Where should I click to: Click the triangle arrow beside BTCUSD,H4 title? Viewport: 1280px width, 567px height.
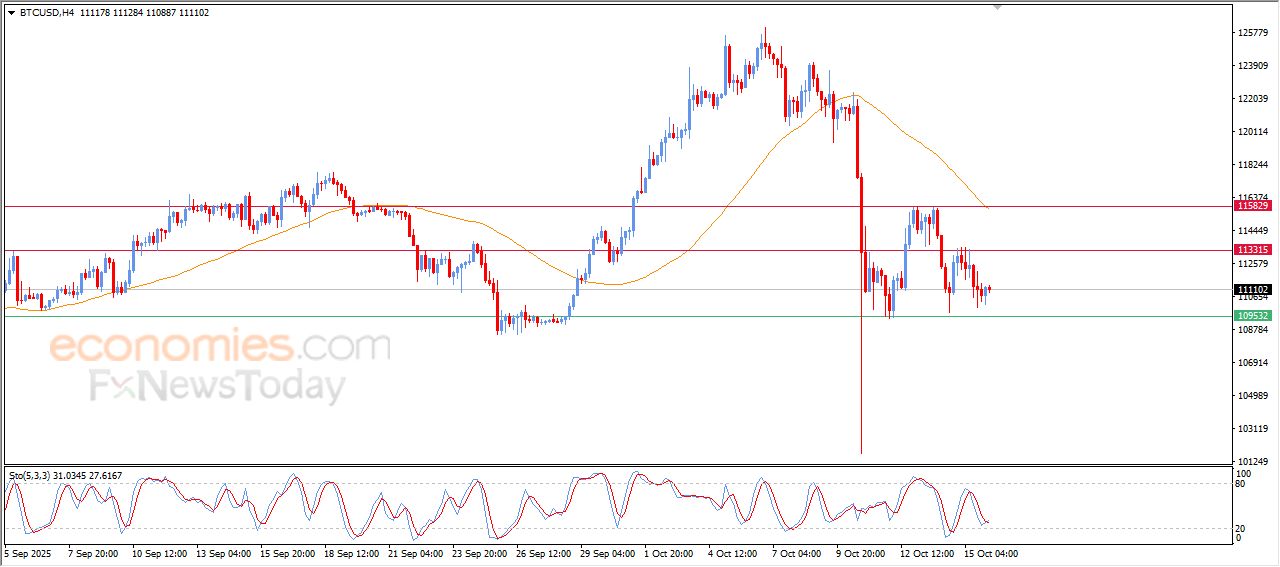tap(11, 12)
